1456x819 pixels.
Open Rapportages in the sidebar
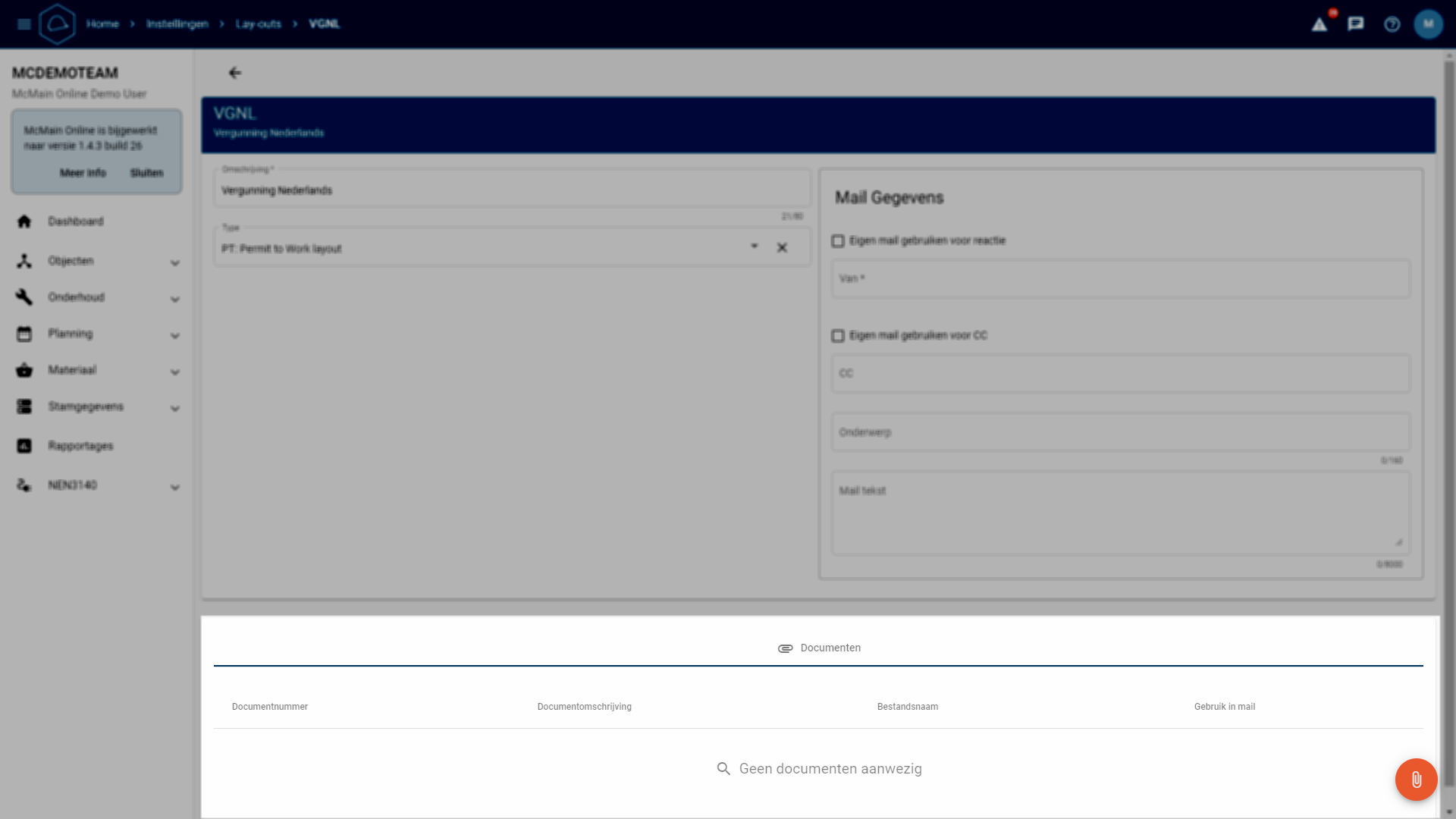pos(80,446)
